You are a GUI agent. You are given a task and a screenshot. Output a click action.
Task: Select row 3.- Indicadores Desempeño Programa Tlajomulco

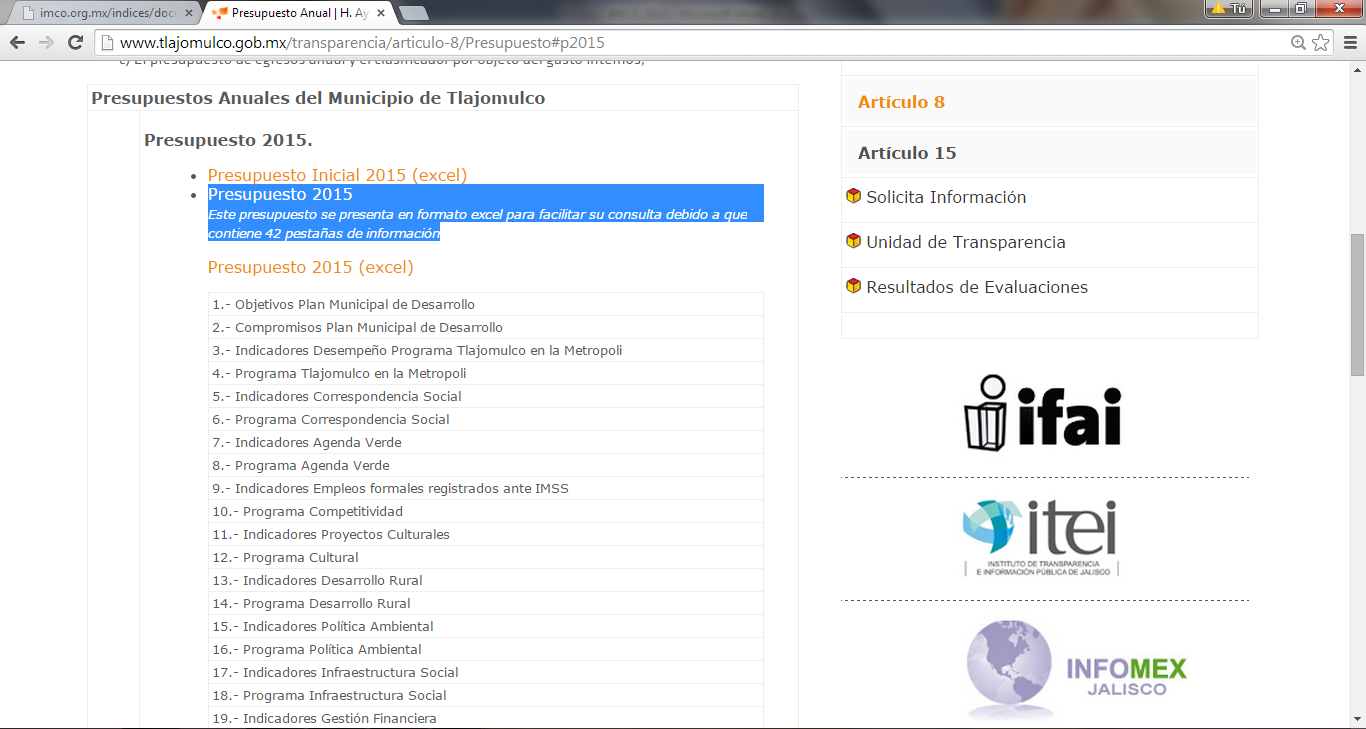coord(486,350)
